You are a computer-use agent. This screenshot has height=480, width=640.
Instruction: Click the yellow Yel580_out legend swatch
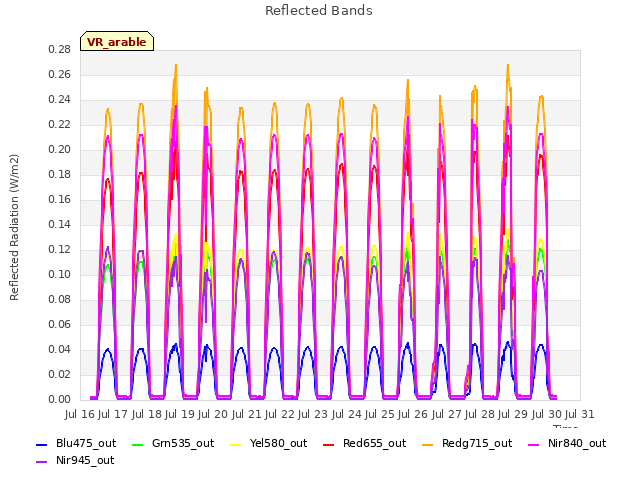tap(236, 444)
